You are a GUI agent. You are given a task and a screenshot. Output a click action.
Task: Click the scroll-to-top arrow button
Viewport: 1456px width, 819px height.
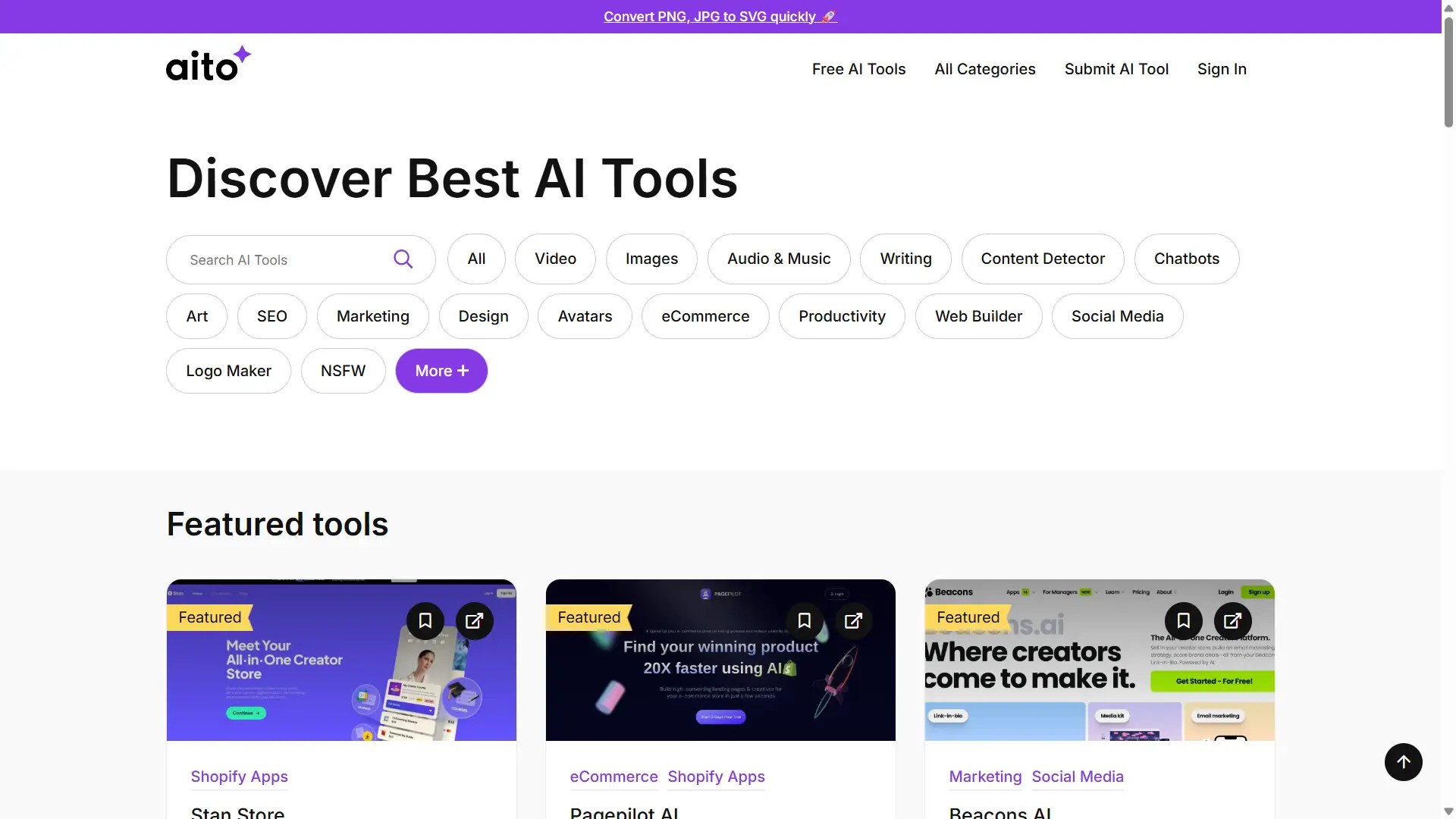click(1403, 761)
